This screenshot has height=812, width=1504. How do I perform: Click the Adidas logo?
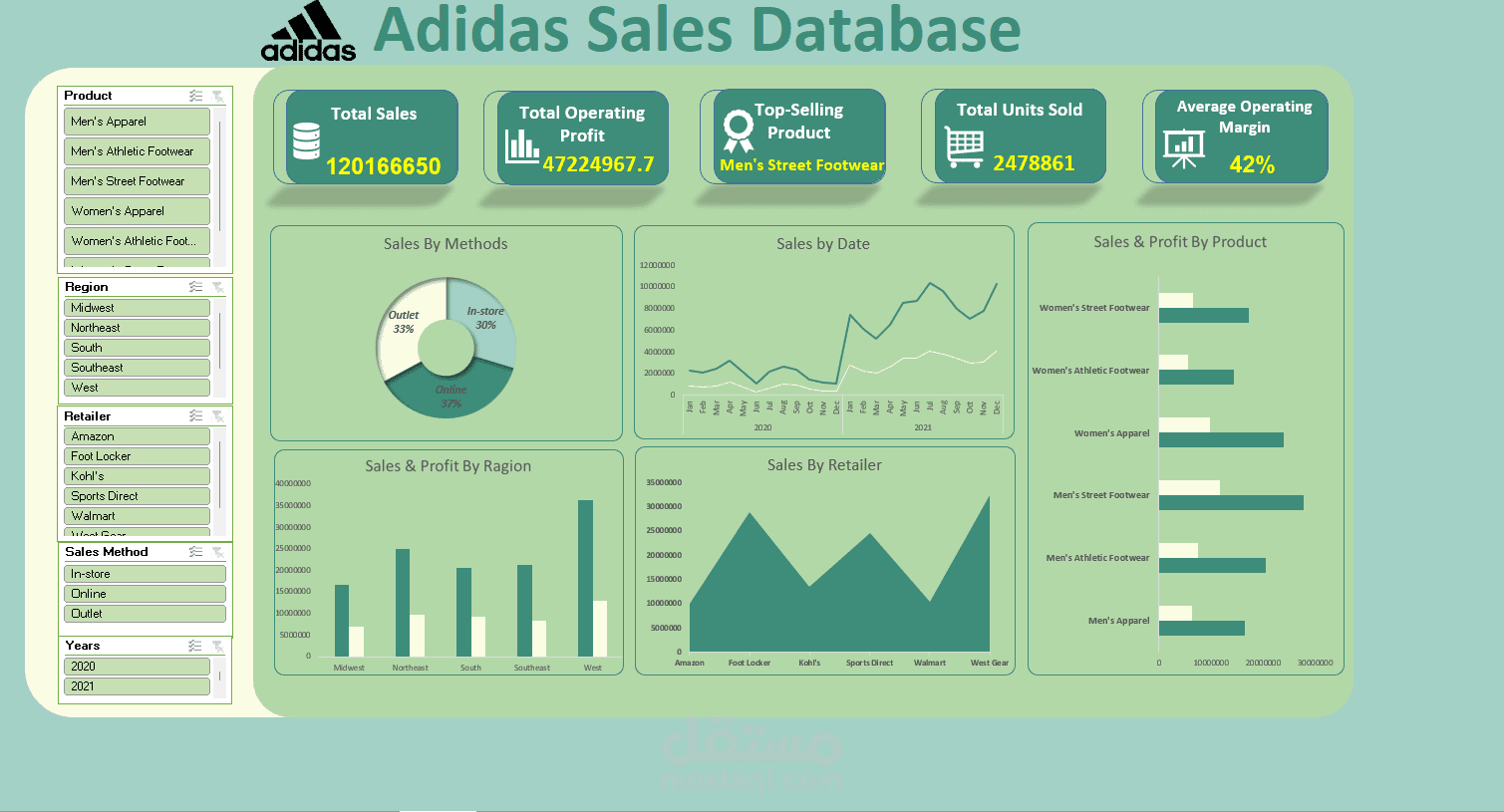tap(309, 32)
